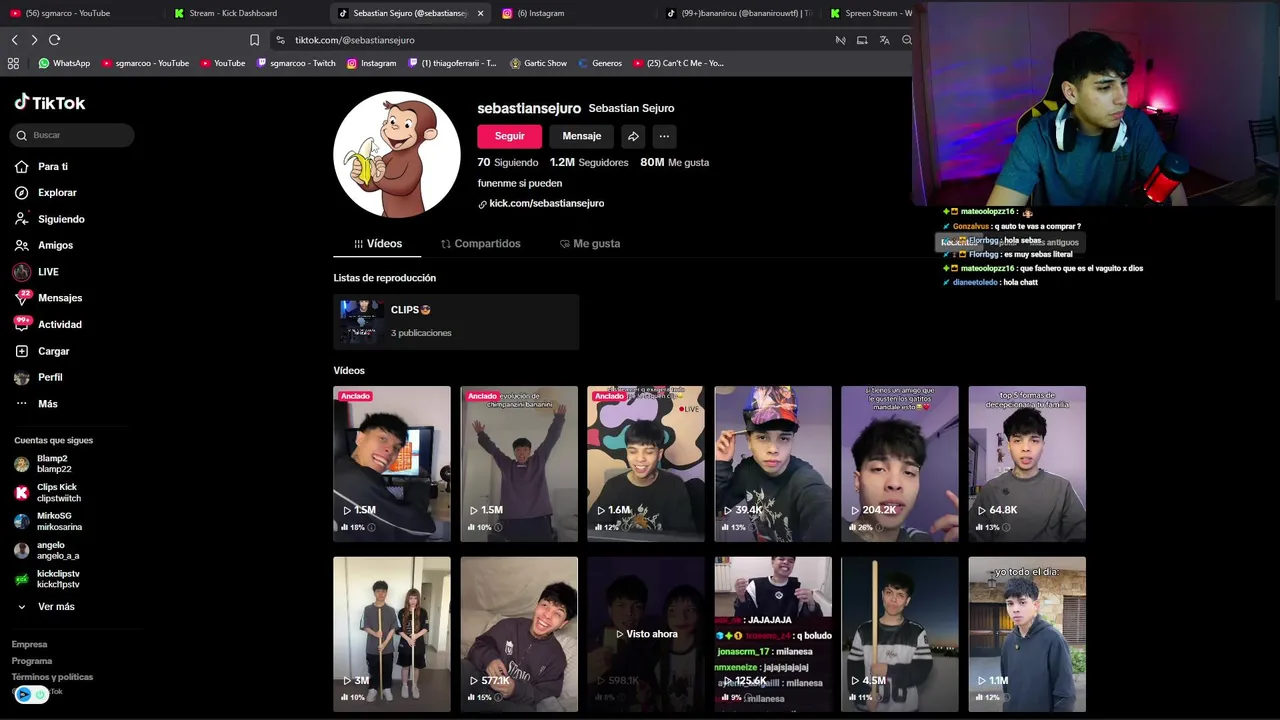
Task: Click the bookmark icon in address bar
Action: pos(254,40)
